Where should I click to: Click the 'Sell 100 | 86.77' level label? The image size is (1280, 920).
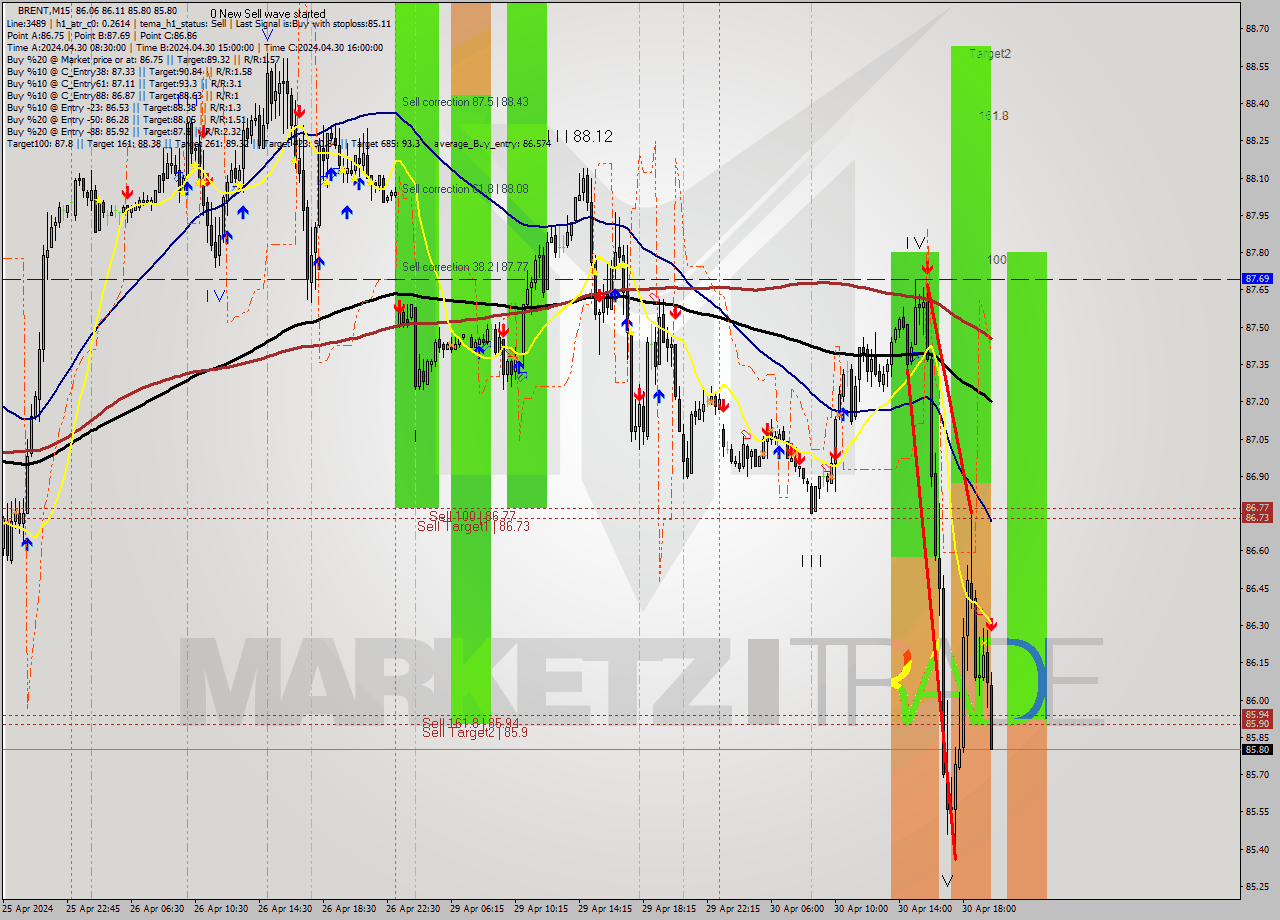click(472, 515)
